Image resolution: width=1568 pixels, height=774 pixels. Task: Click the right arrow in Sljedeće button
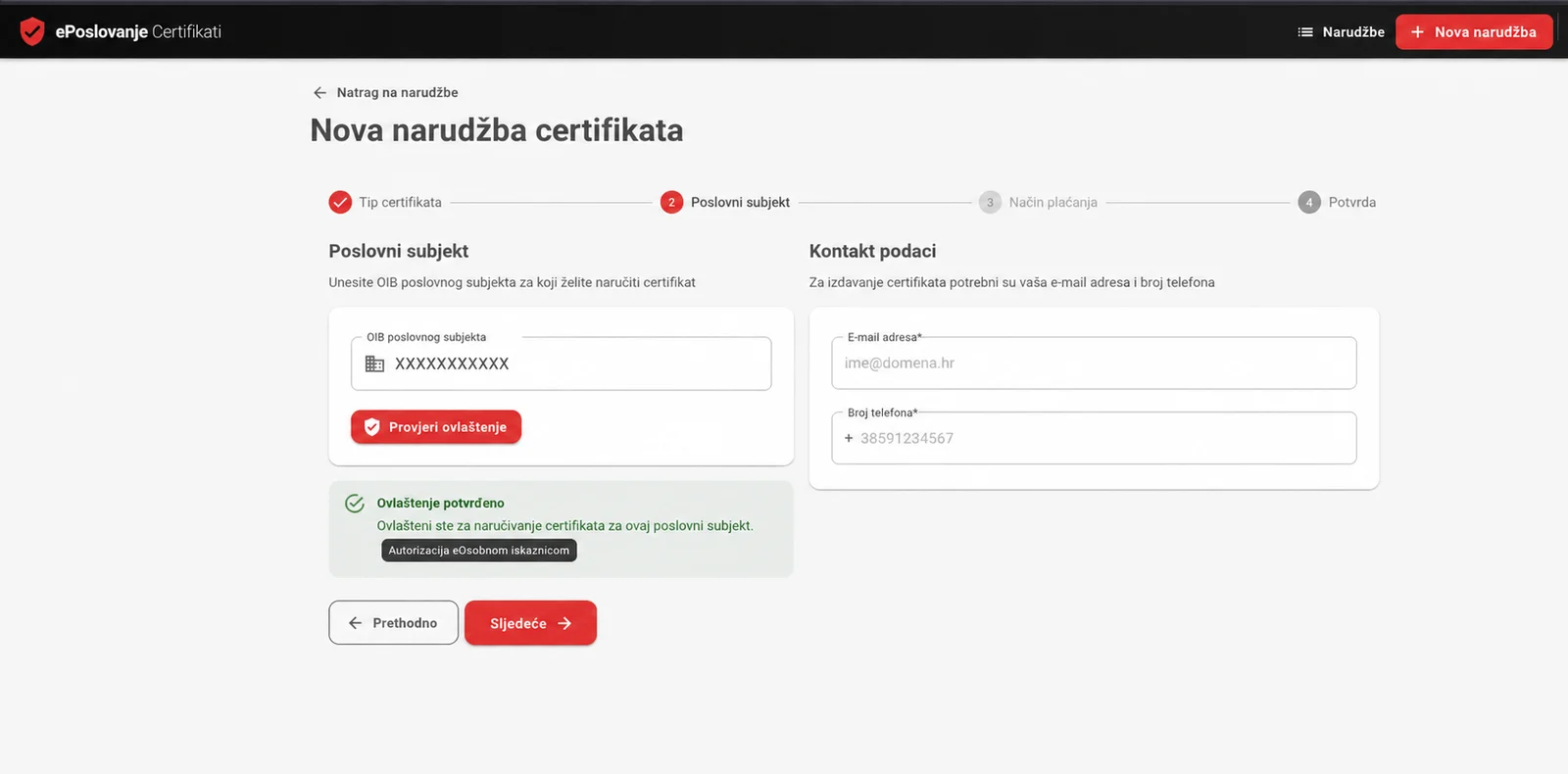[564, 623]
